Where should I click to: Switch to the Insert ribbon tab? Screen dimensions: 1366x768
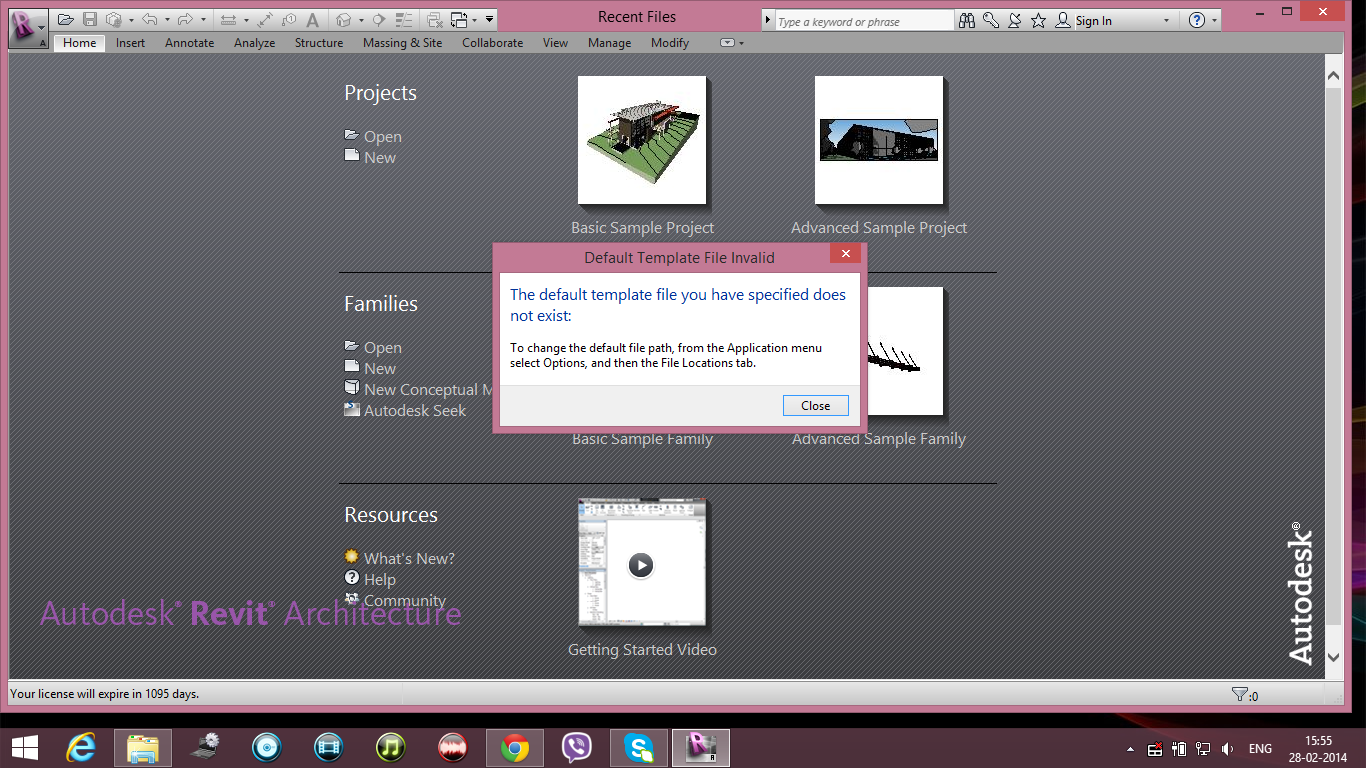(x=130, y=43)
